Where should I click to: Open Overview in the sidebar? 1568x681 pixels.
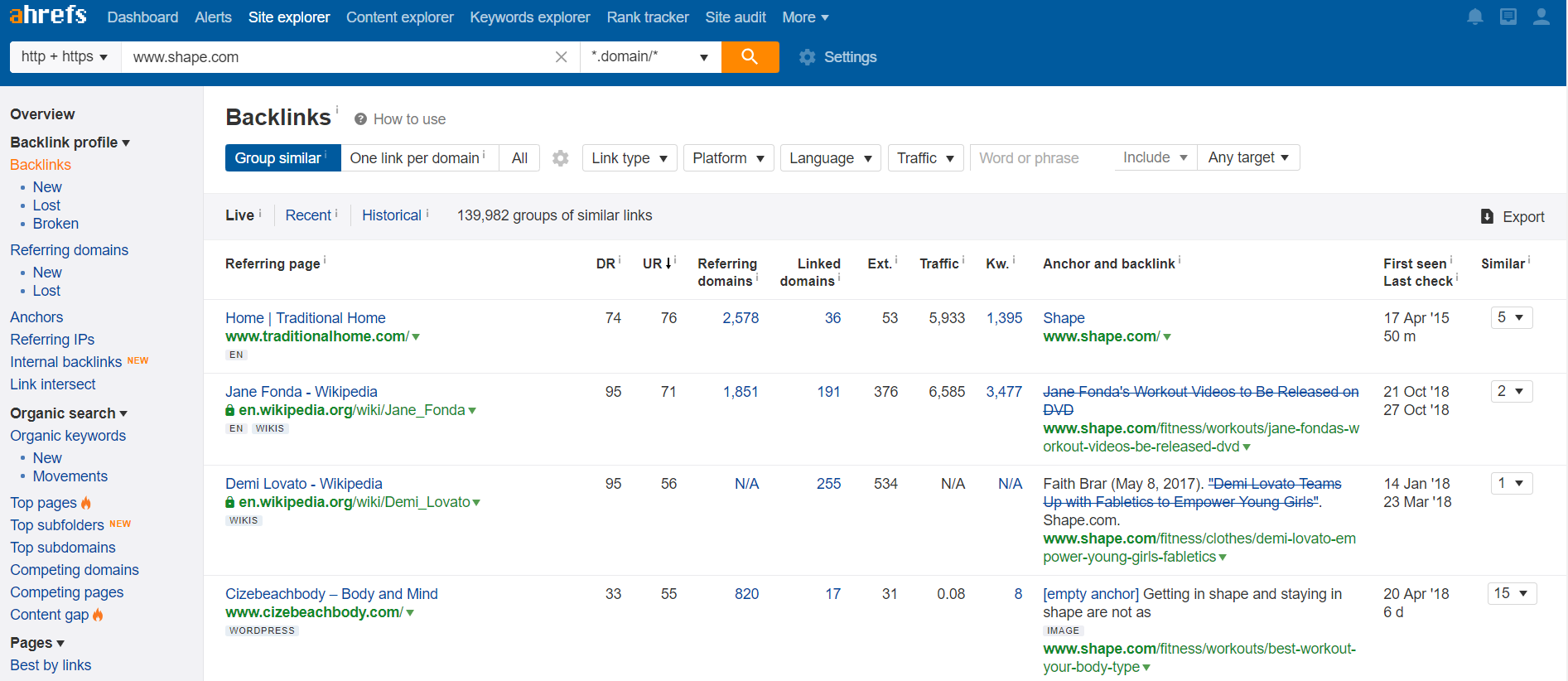click(x=42, y=114)
